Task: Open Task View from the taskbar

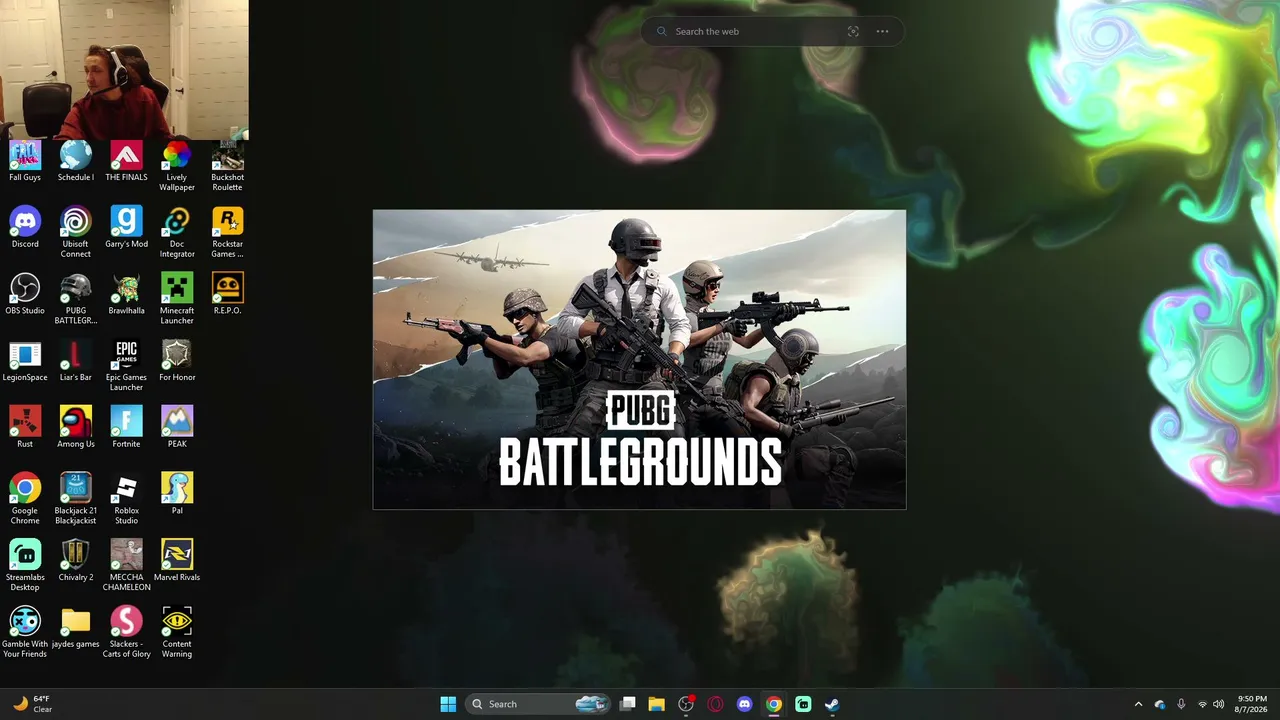Action: click(628, 704)
